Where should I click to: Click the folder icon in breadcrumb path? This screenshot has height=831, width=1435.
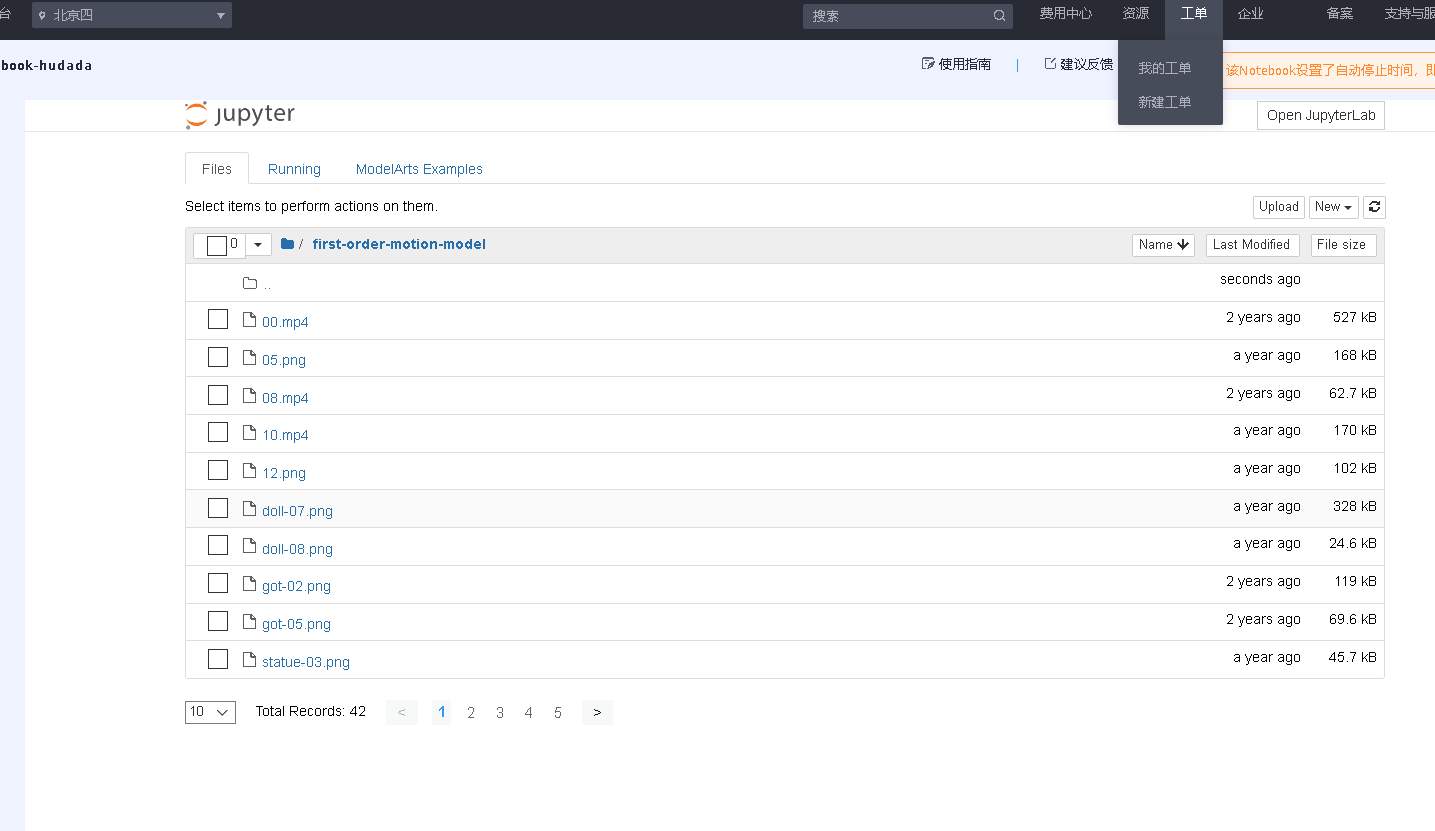(287, 244)
